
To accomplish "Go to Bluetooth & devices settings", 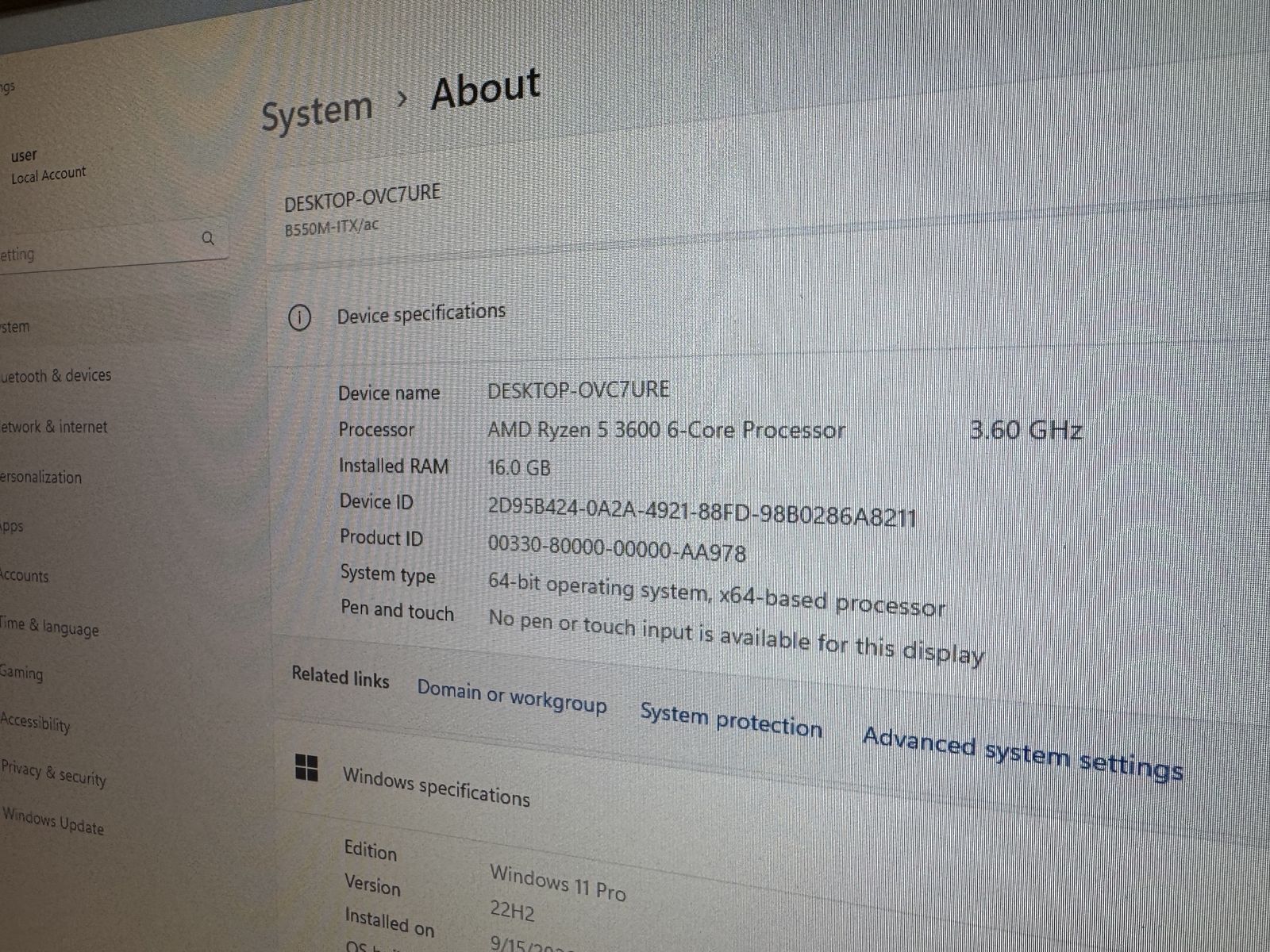I will (56, 375).
